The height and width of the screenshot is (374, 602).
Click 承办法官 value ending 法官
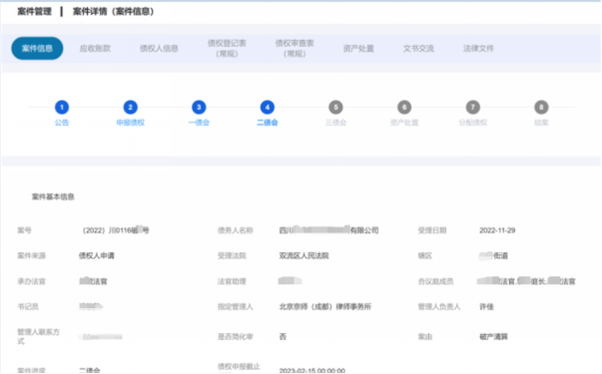point(93,281)
